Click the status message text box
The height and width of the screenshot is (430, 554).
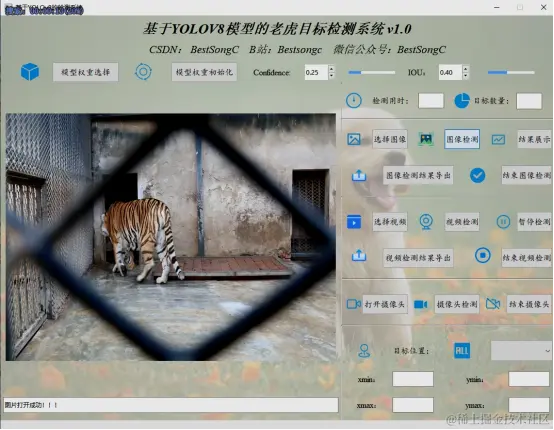pyautogui.click(x=171, y=405)
